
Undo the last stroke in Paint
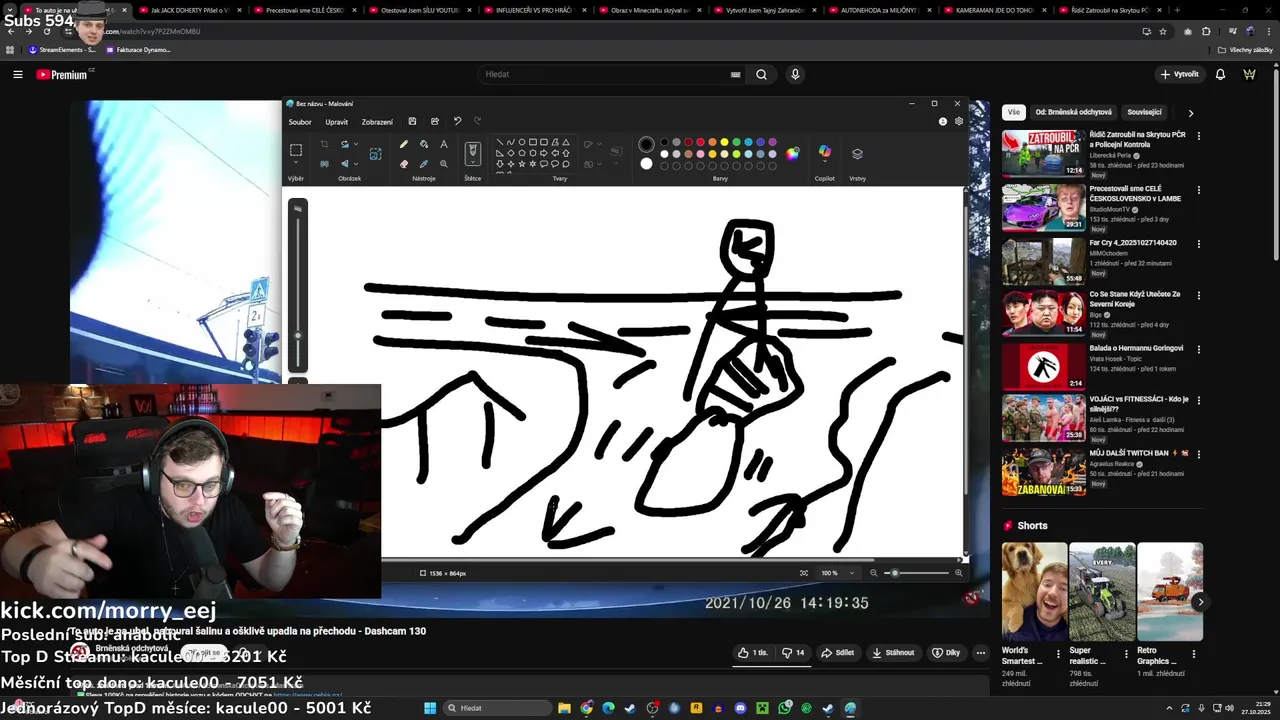pyautogui.click(x=457, y=122)
